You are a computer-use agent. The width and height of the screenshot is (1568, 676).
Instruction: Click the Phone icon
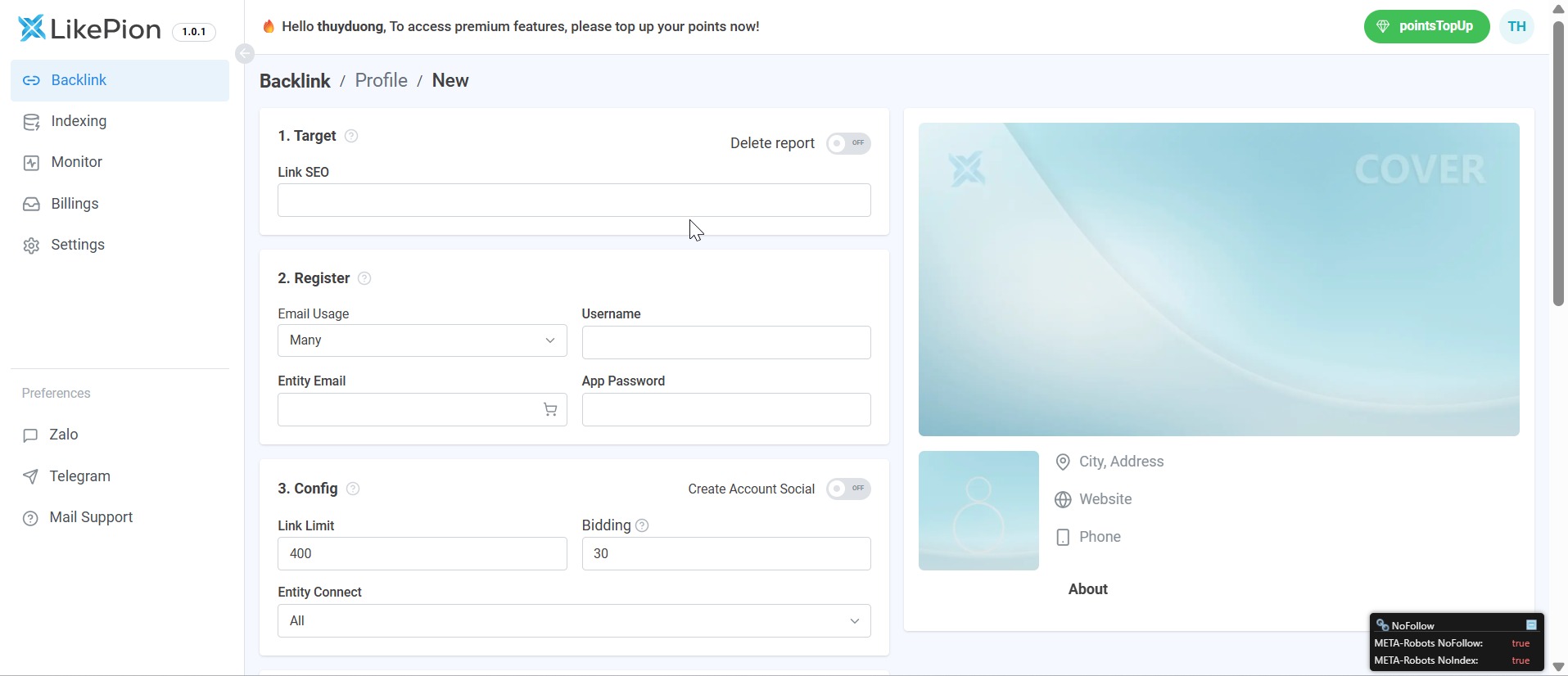[1063, 538]
